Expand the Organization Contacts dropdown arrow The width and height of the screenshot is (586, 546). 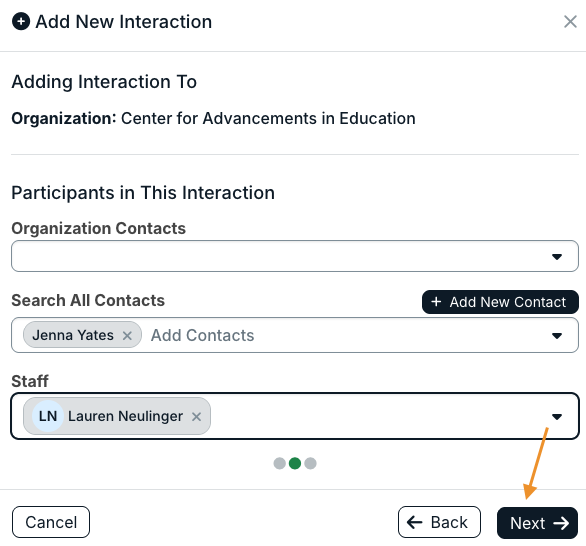click(557, 257)
